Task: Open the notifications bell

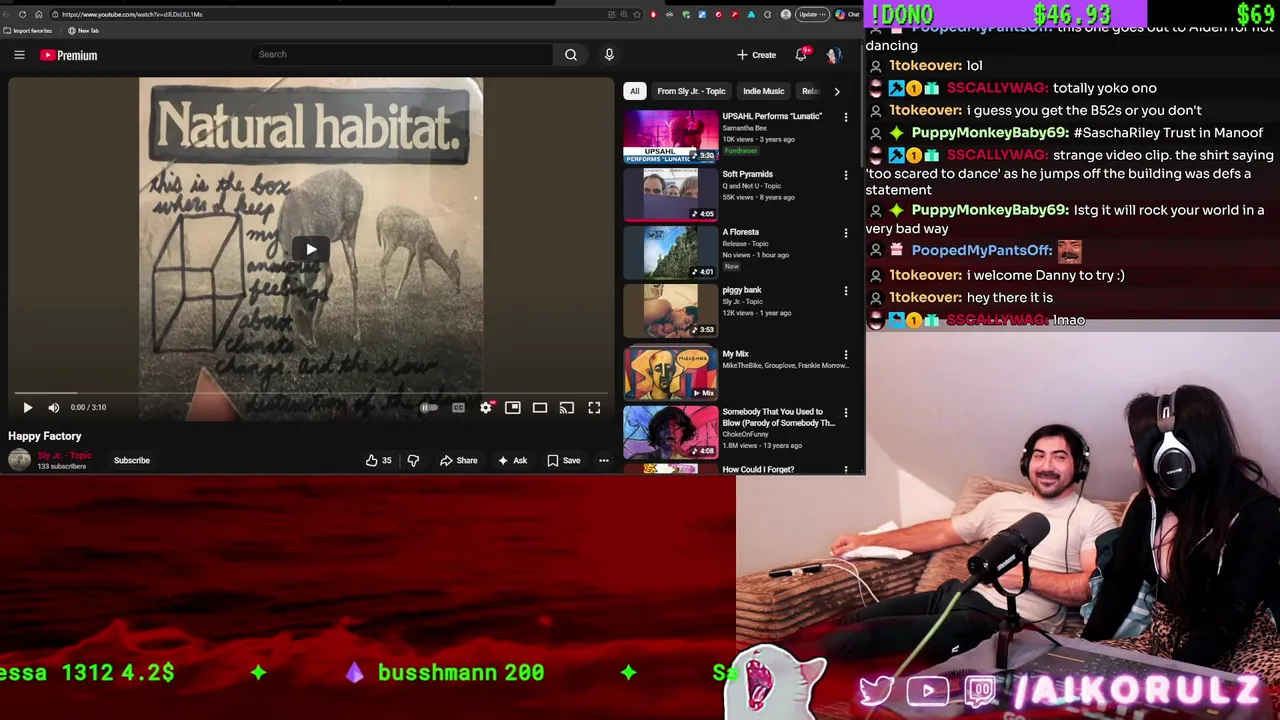Action: coord(801,55)
